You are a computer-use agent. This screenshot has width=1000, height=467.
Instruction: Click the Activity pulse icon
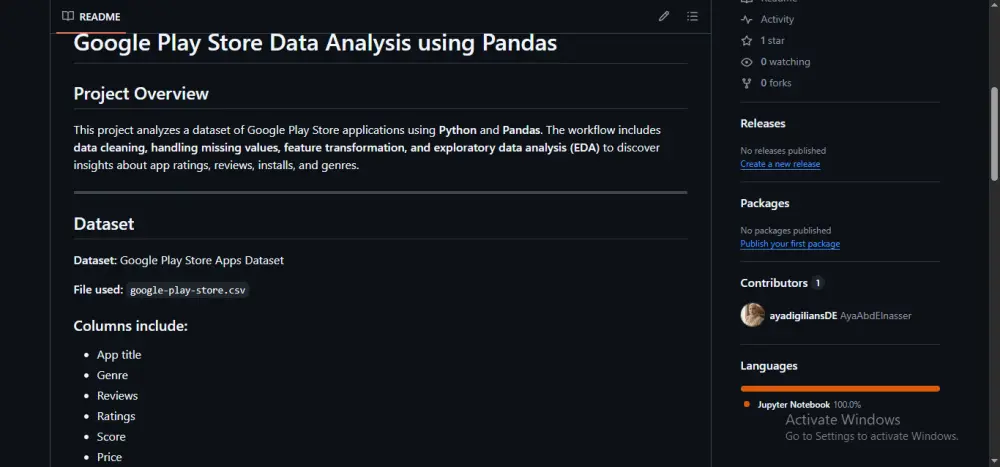746,20
